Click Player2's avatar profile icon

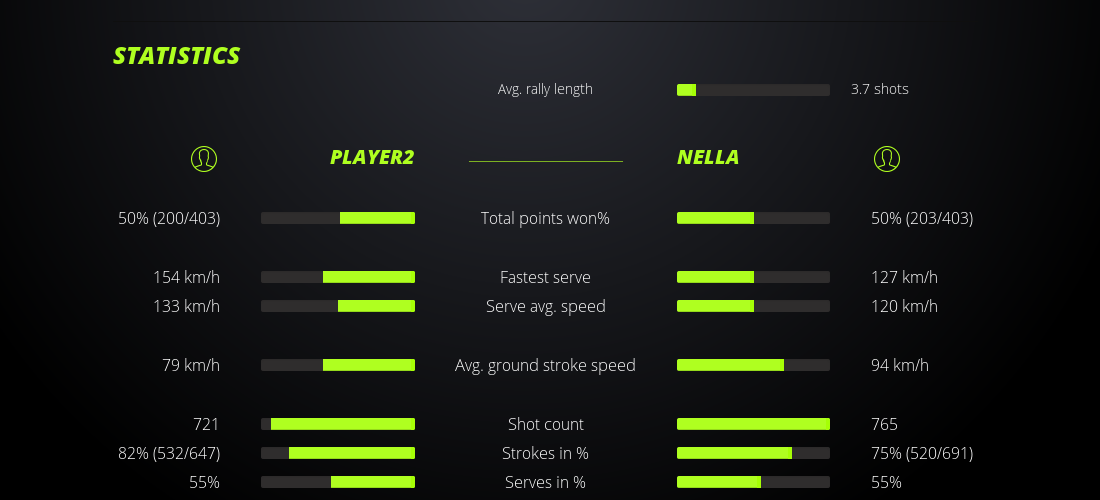click(x=203, y=158)
